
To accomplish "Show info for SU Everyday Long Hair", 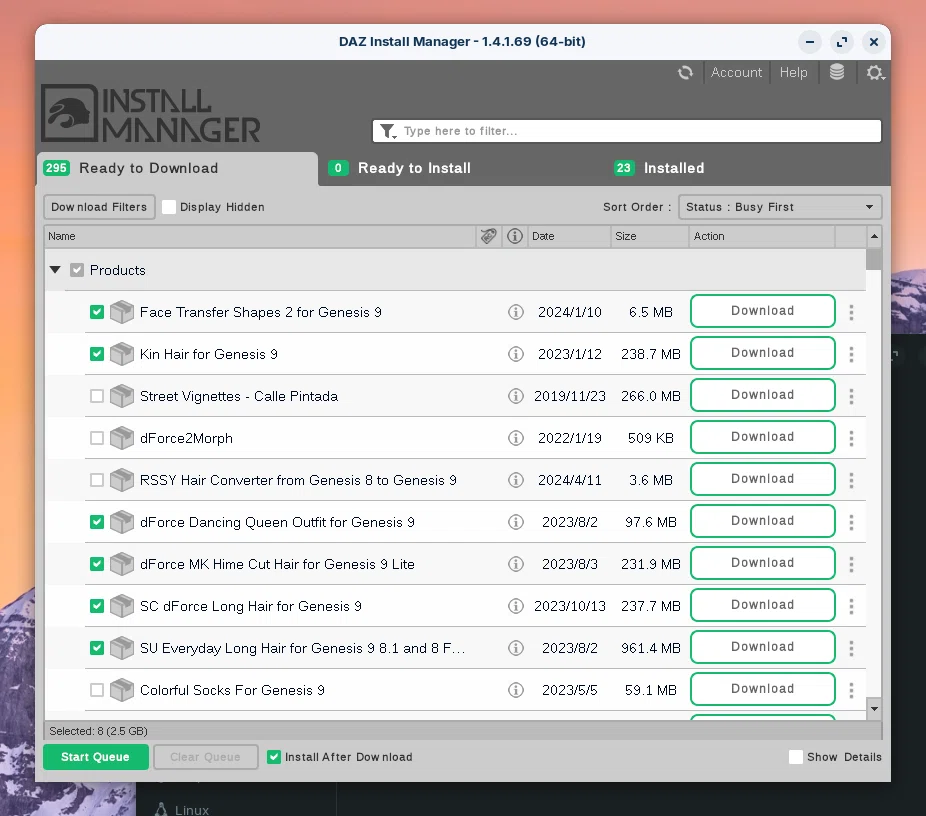I will [x=516, y=648].
